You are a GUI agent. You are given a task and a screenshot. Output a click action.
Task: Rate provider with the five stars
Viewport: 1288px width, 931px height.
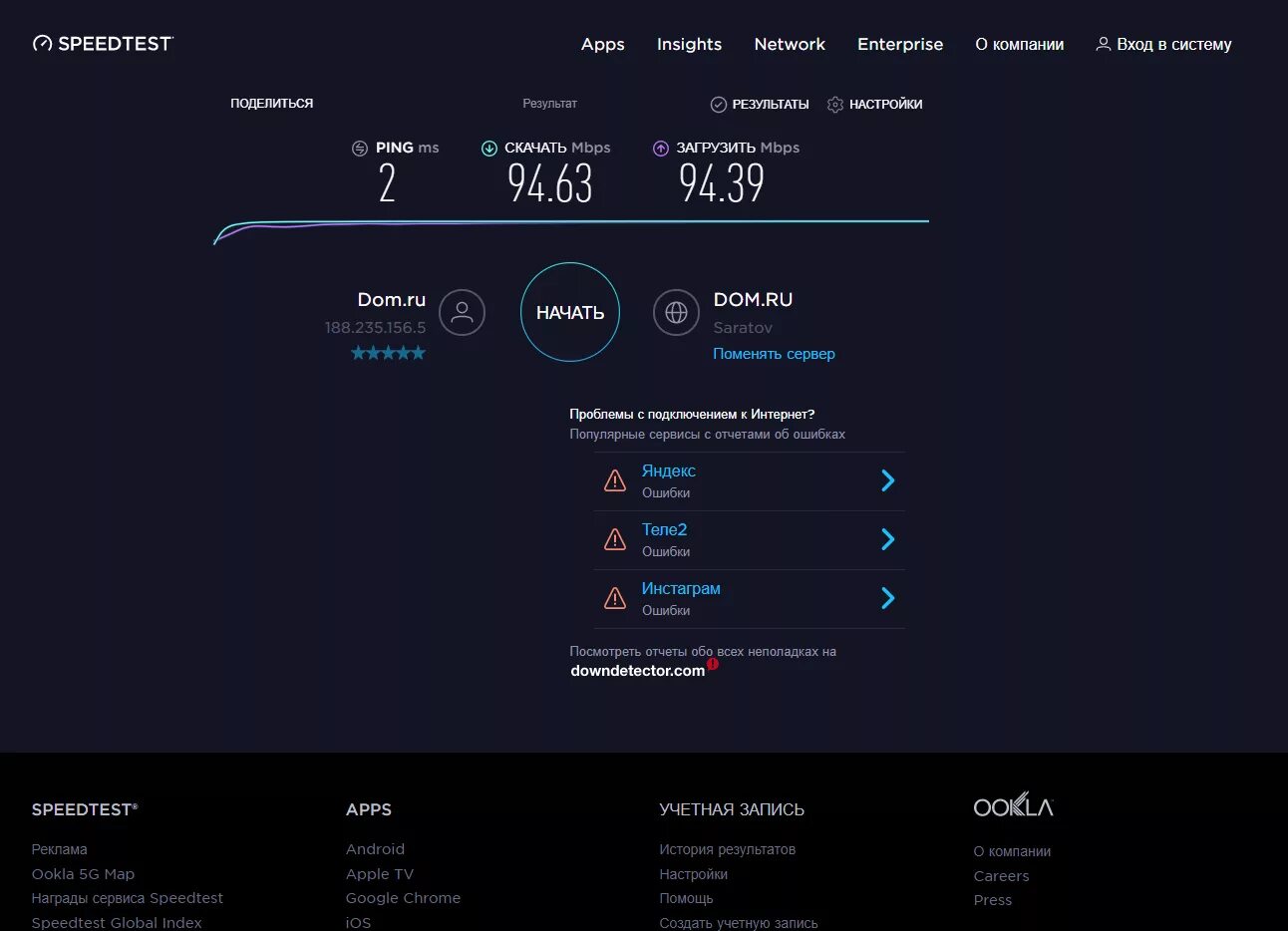pos(388,353)
